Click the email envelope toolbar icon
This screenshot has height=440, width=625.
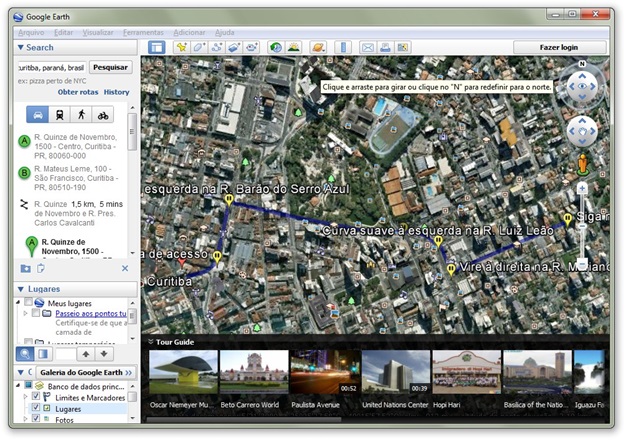(x=368, y=47)
